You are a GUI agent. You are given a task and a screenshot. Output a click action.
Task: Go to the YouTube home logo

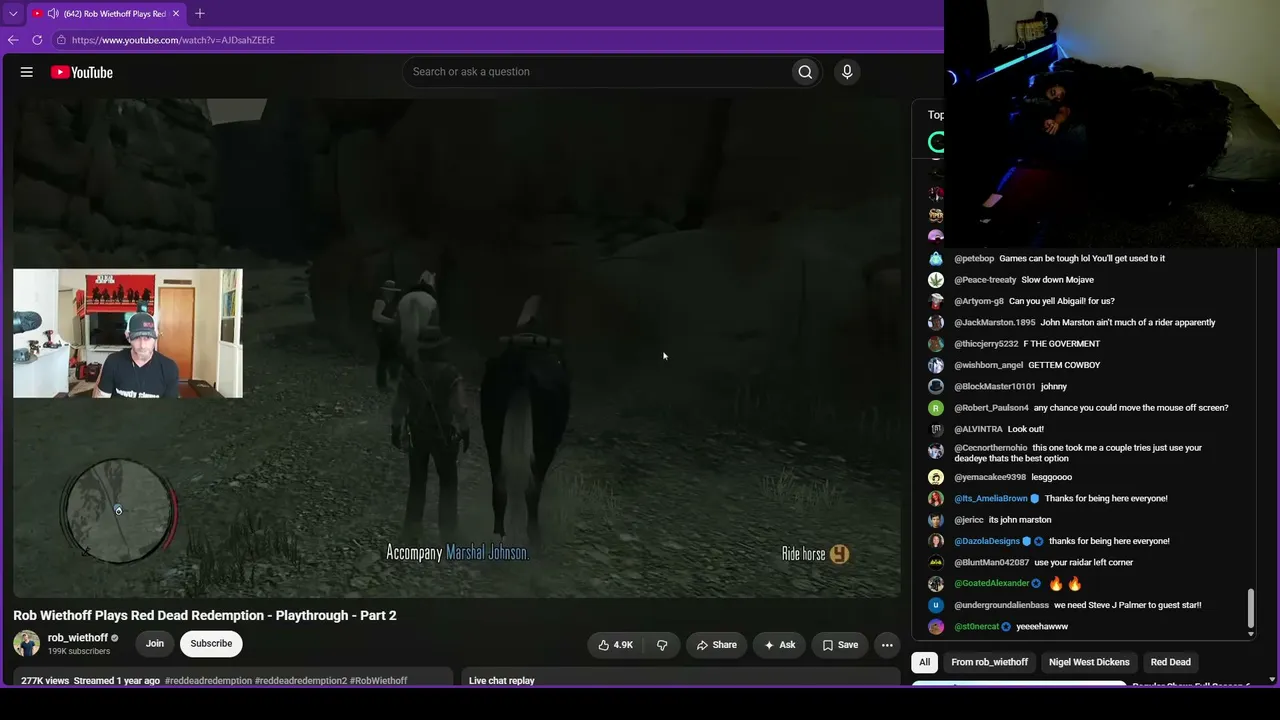tap(82, 72)
